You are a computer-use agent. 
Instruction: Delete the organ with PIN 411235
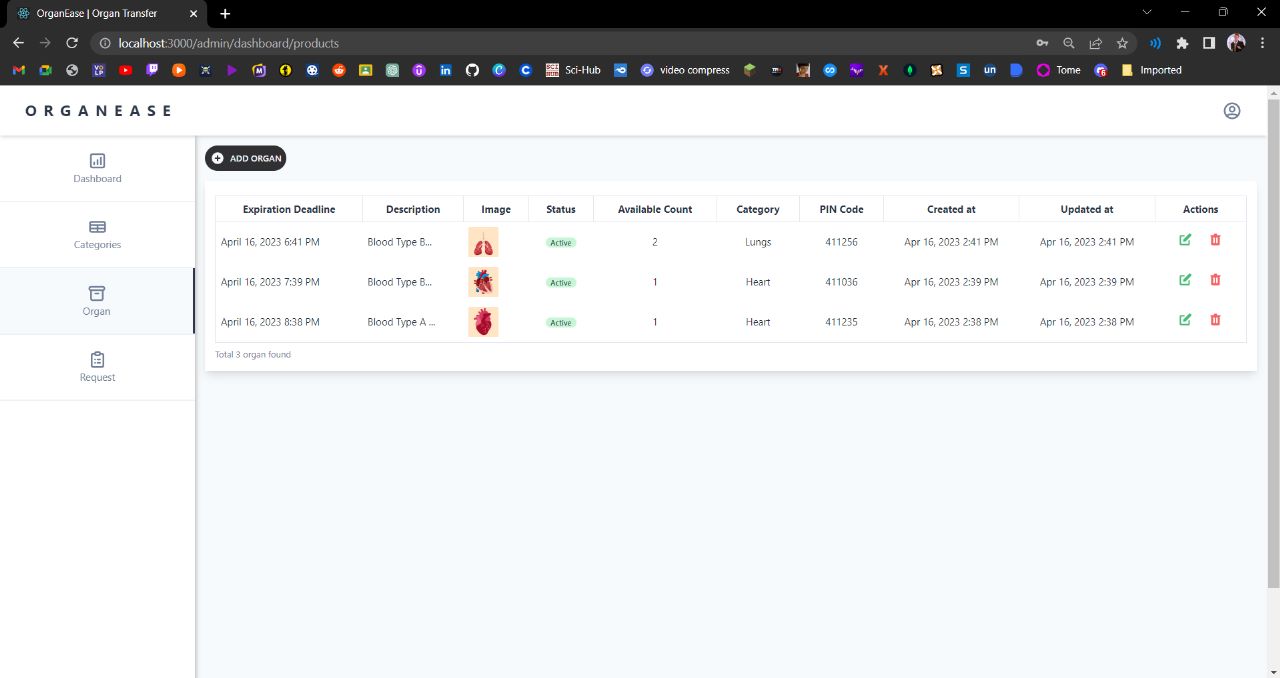pos(1215,320)
